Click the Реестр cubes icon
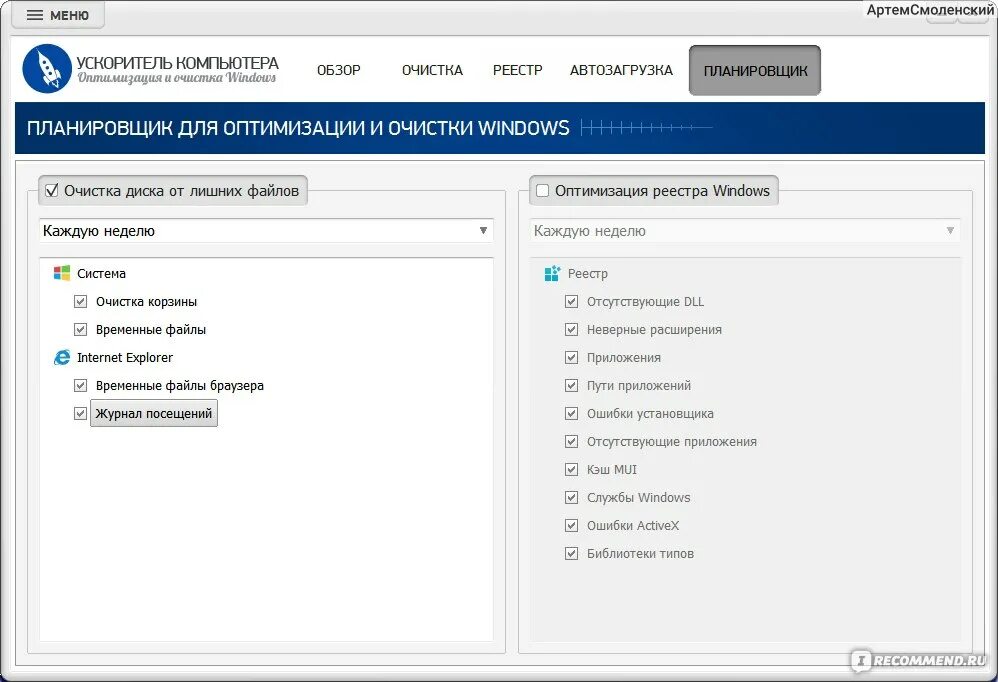This screenshot has height=682, width=998. coord(552,274)
